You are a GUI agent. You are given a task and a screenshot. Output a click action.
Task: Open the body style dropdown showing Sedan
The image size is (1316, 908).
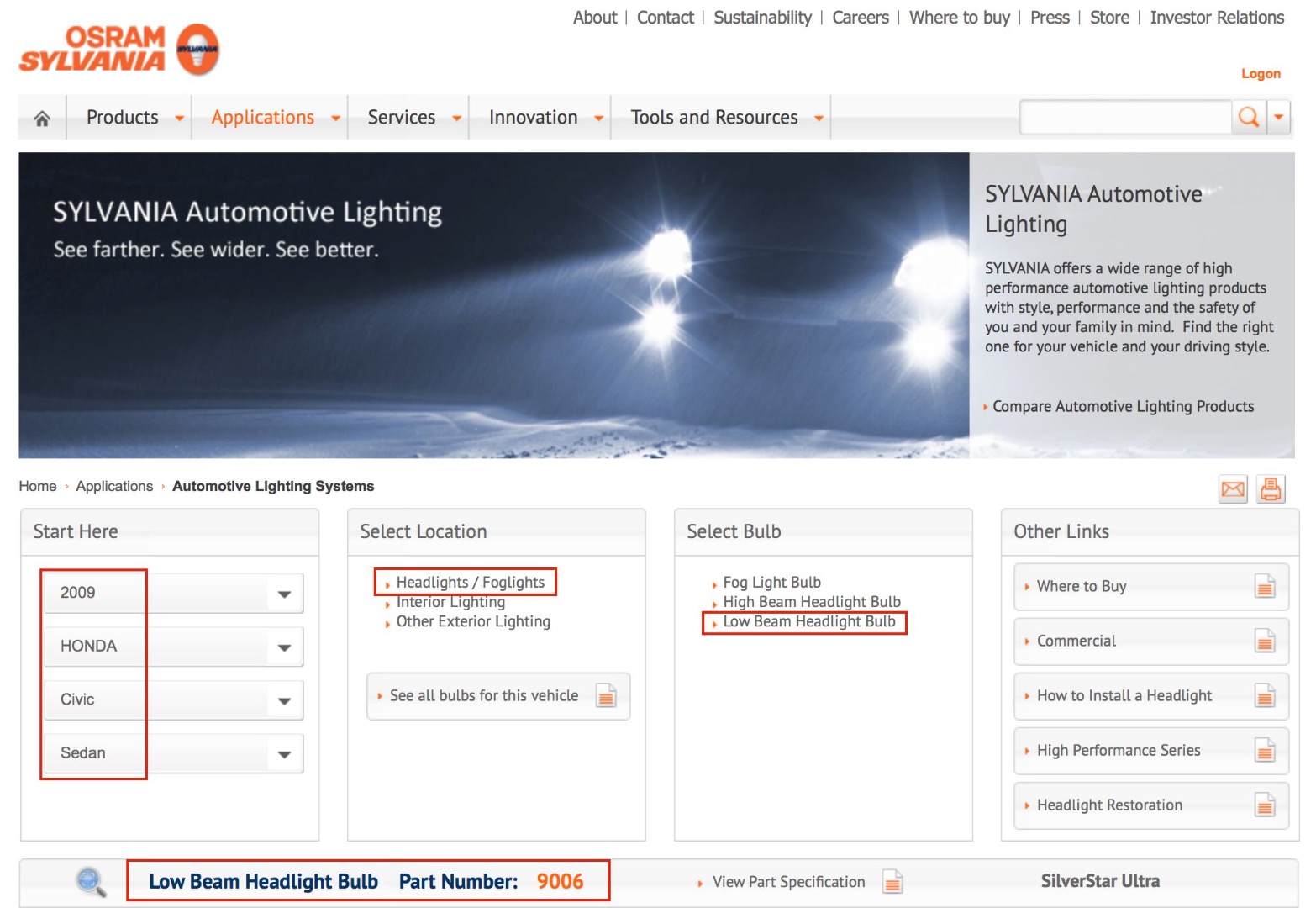click(174, 753)
